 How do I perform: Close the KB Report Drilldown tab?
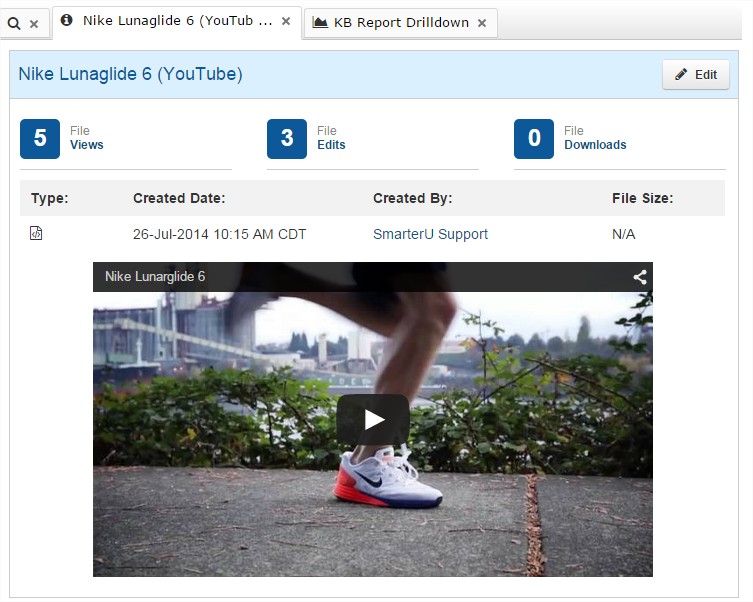(x=482, y=23)
